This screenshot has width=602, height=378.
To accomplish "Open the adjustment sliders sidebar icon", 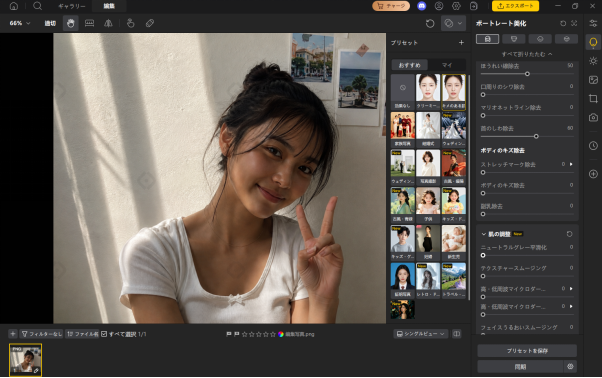I will pyautogui.click(x=593, y=23).
